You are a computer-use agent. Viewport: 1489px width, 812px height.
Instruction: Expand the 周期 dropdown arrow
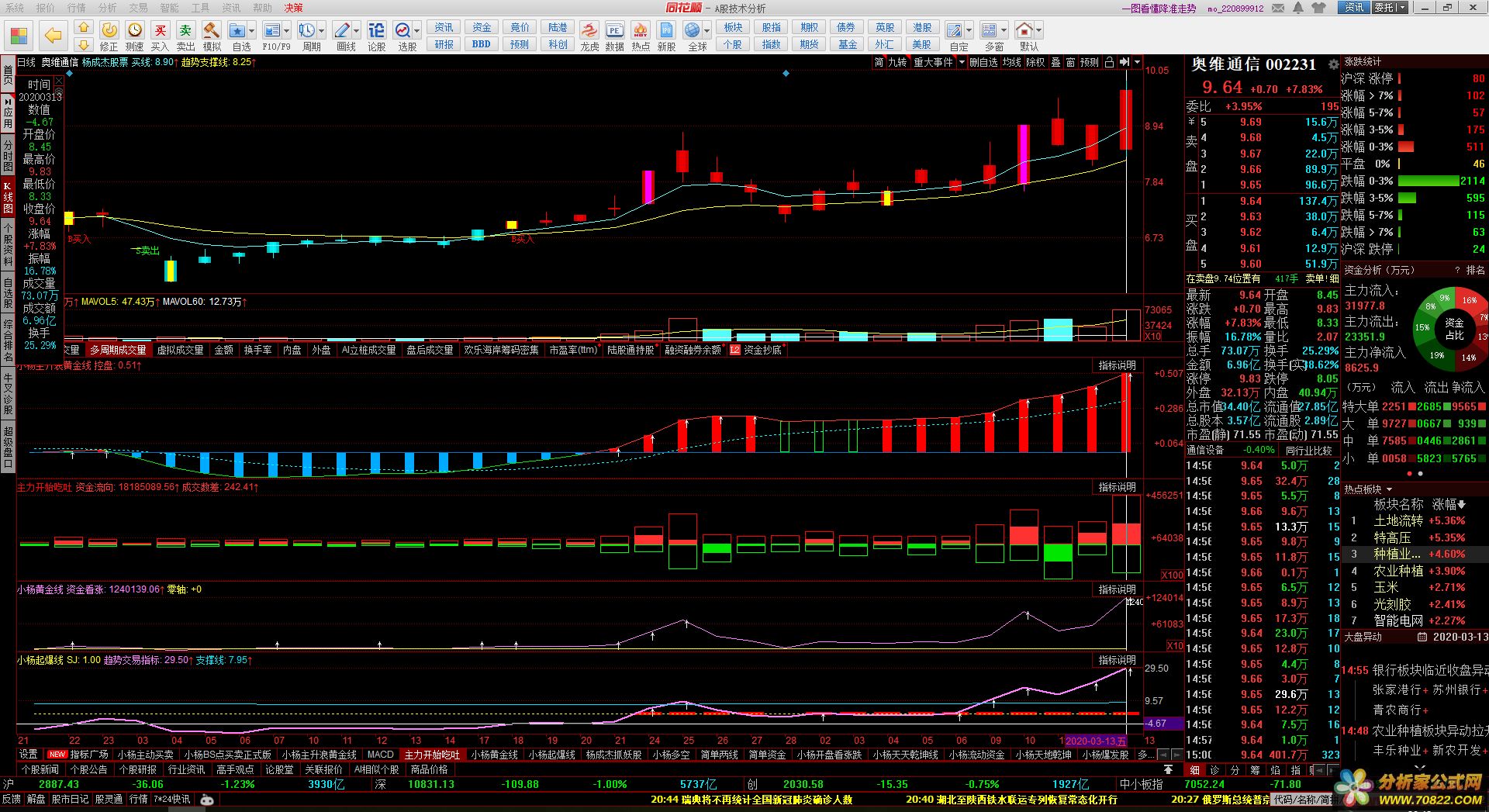[322, 31]
